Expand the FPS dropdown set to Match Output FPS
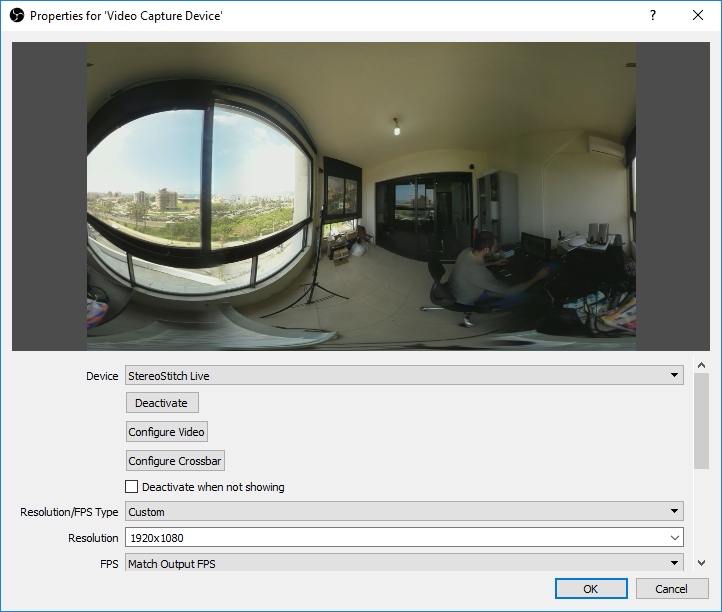This screenshot has width=722, height=612. click(404, 563)
